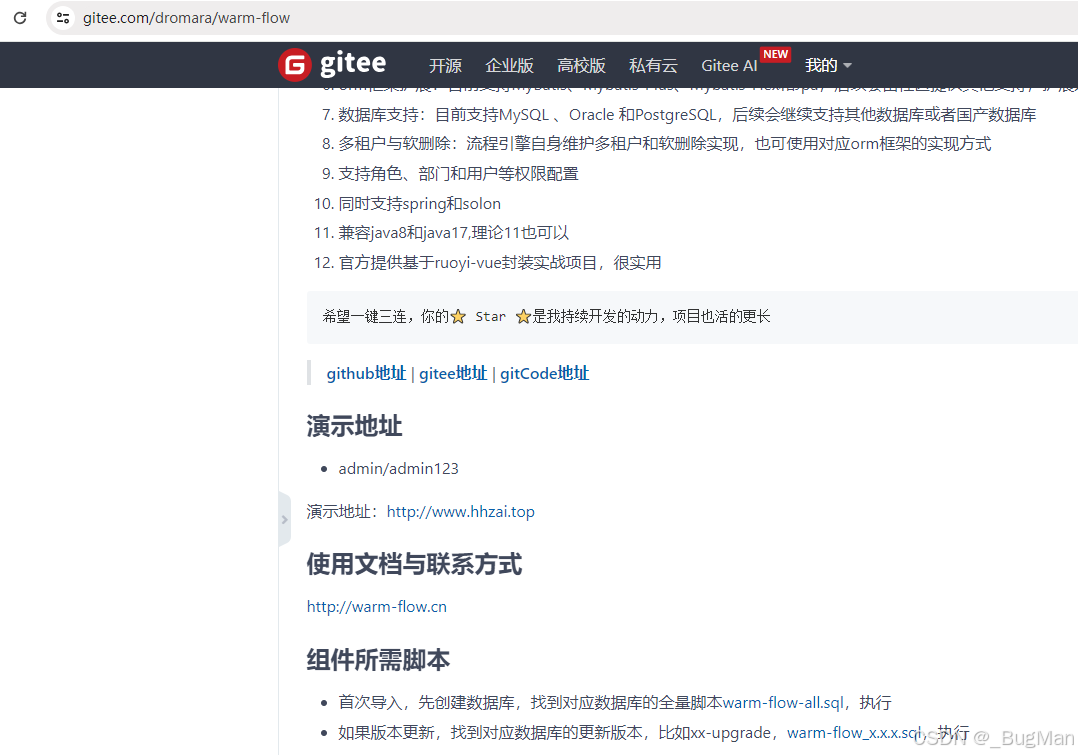Click the 使用文档与联系方式 heading
Image resolution: width=1078 pixels, height=755 pixels.
pos(414,564)
